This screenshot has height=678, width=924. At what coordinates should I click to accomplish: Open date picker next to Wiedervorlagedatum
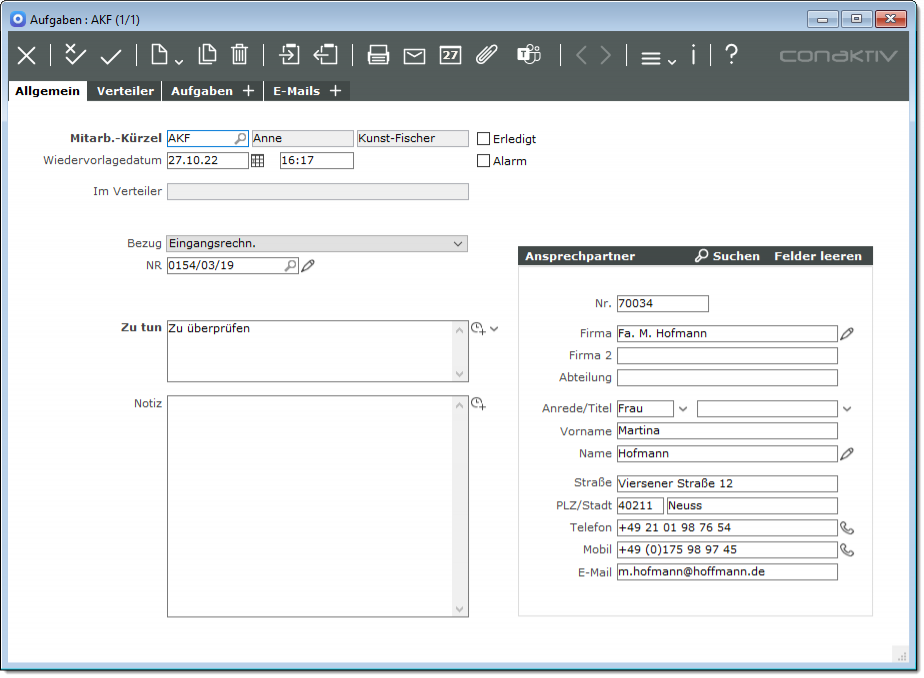(258, 161)
